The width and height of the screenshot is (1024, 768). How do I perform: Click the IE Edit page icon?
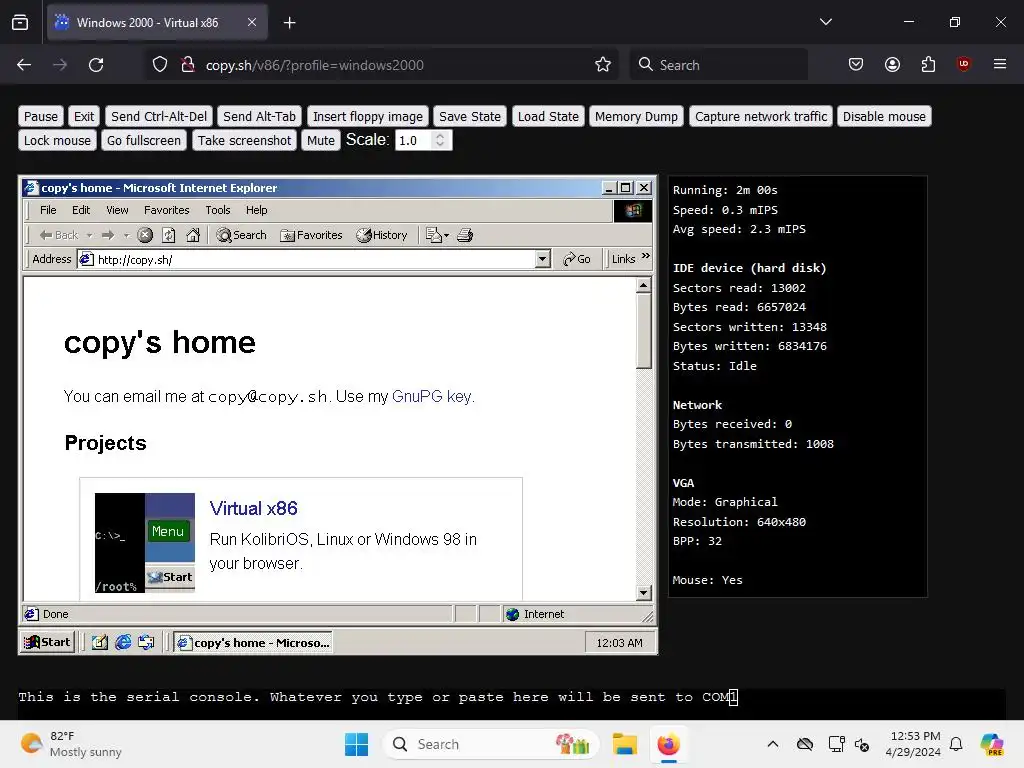(434, 235)
